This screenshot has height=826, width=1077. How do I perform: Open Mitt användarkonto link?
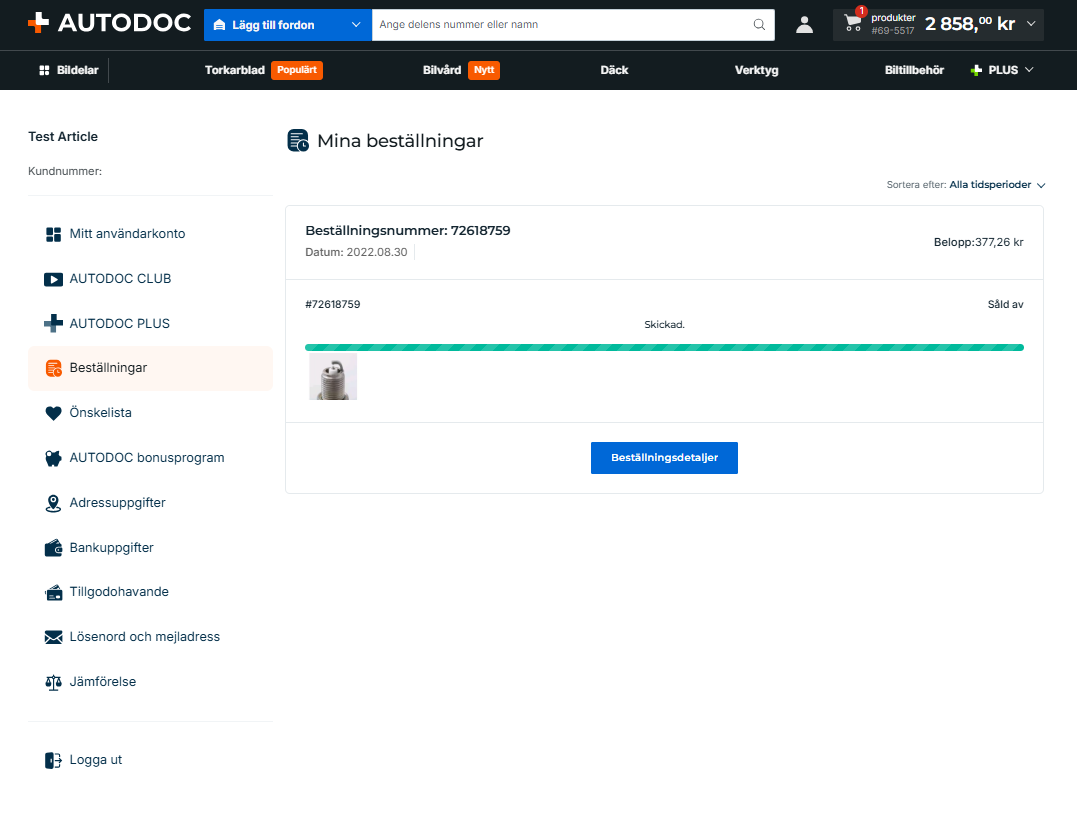tap(127, 234)
